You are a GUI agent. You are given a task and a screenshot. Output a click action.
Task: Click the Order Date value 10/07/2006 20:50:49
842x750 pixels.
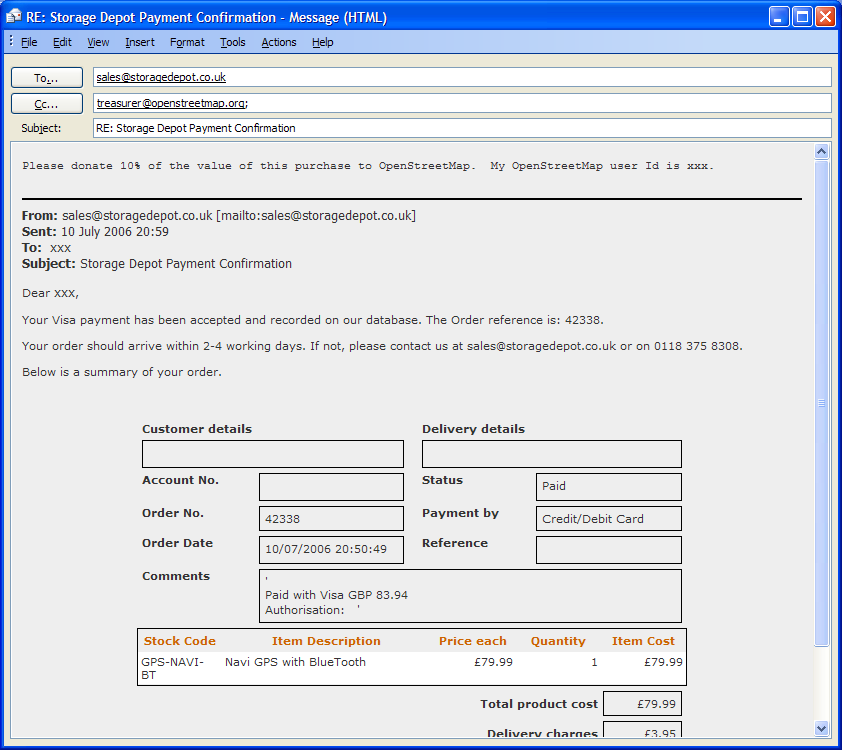331,550
